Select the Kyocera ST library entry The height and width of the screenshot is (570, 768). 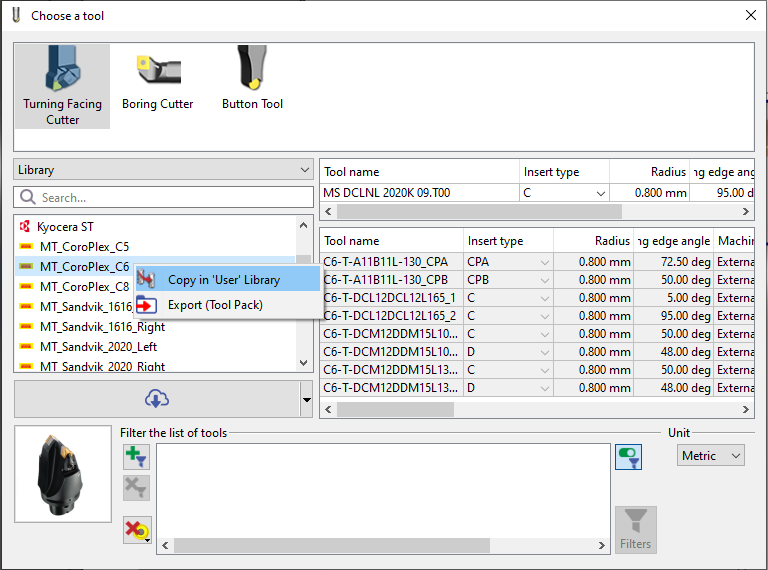coord(66,227)
